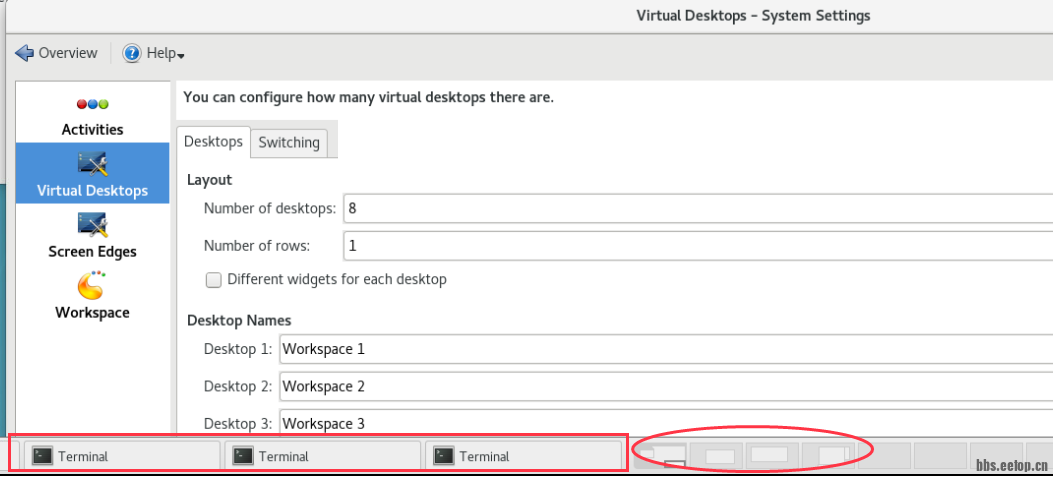The height and width of the screenshot is (477, 1053).
Task: Click the first Terminal taskbar icon
Action: pyautogui.click(x=42, y=456)
